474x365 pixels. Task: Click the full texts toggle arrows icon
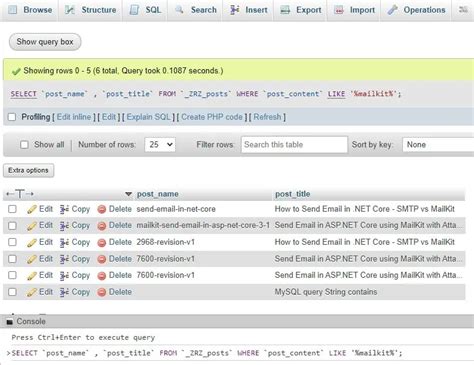[20, 194]
